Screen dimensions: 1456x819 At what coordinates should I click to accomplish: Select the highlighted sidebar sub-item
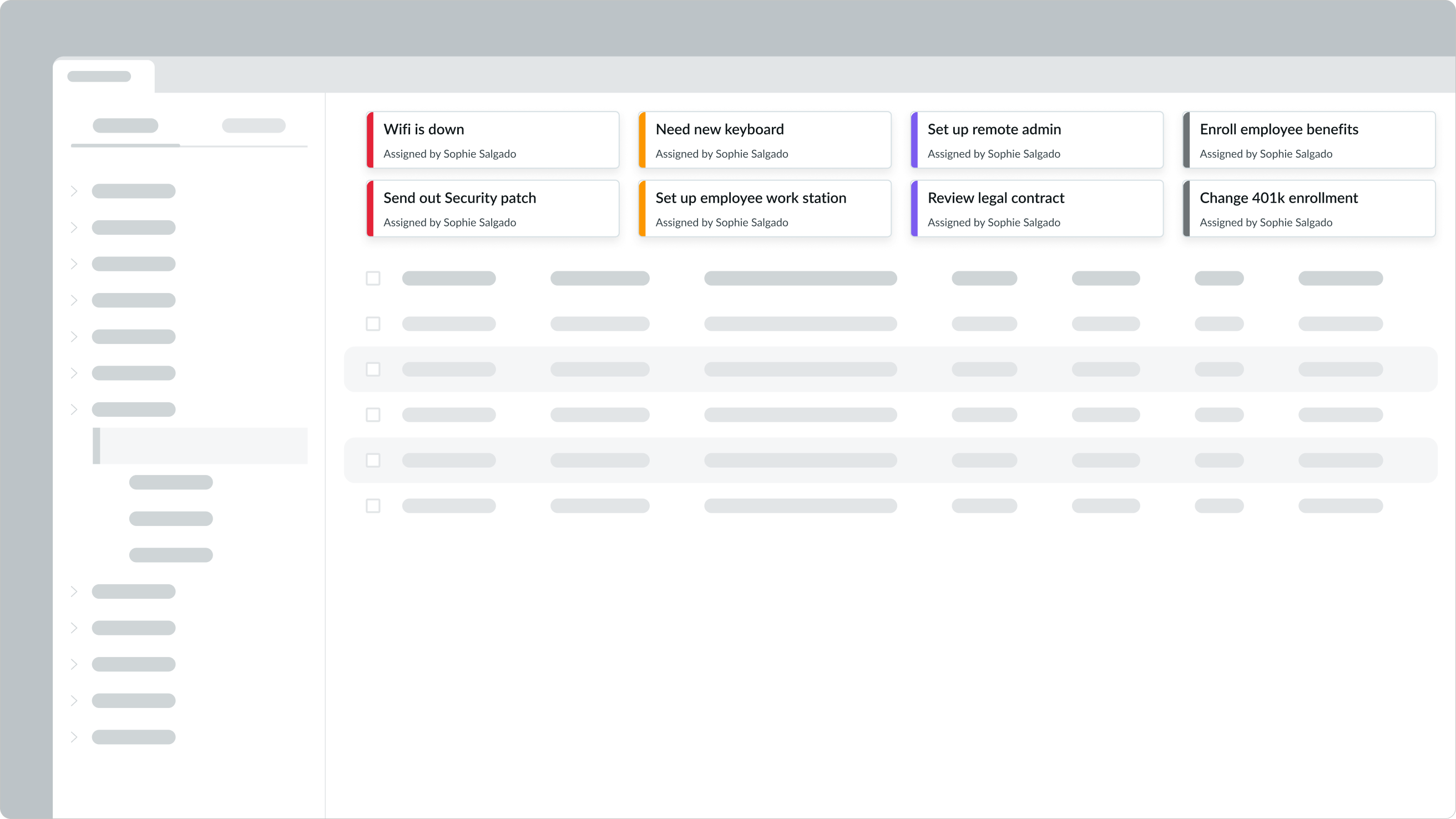pos(201,446)
